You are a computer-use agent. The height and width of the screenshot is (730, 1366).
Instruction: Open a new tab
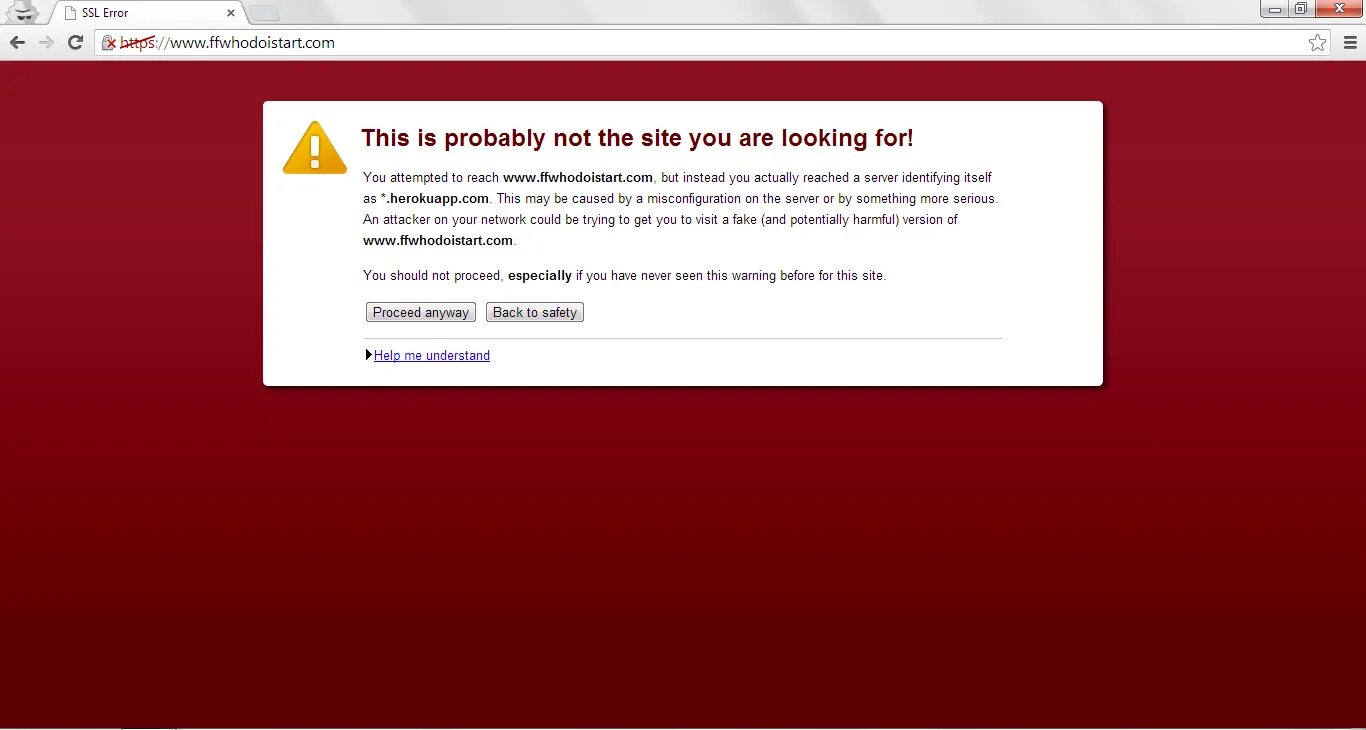click(264, 13)
